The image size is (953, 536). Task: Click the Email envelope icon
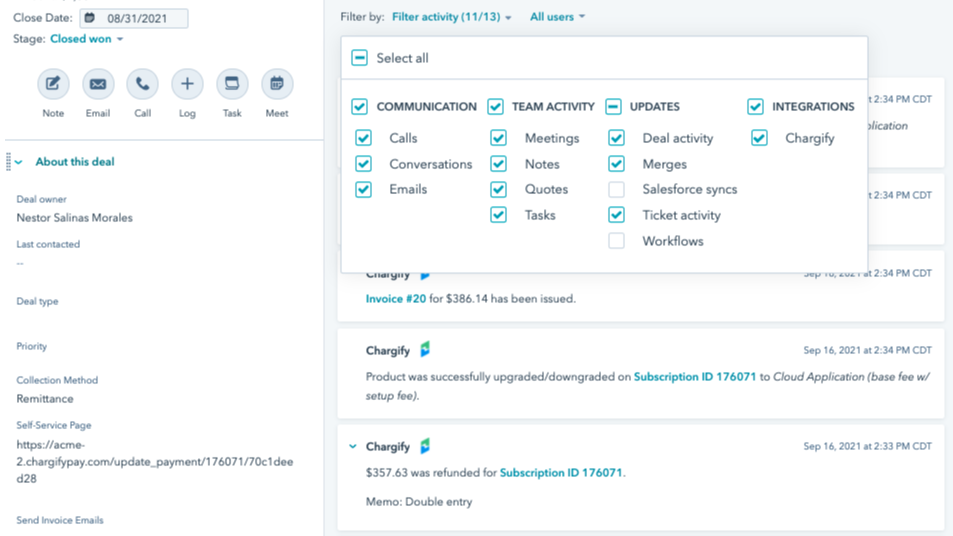pyautogui.click(x=98, y=84)
